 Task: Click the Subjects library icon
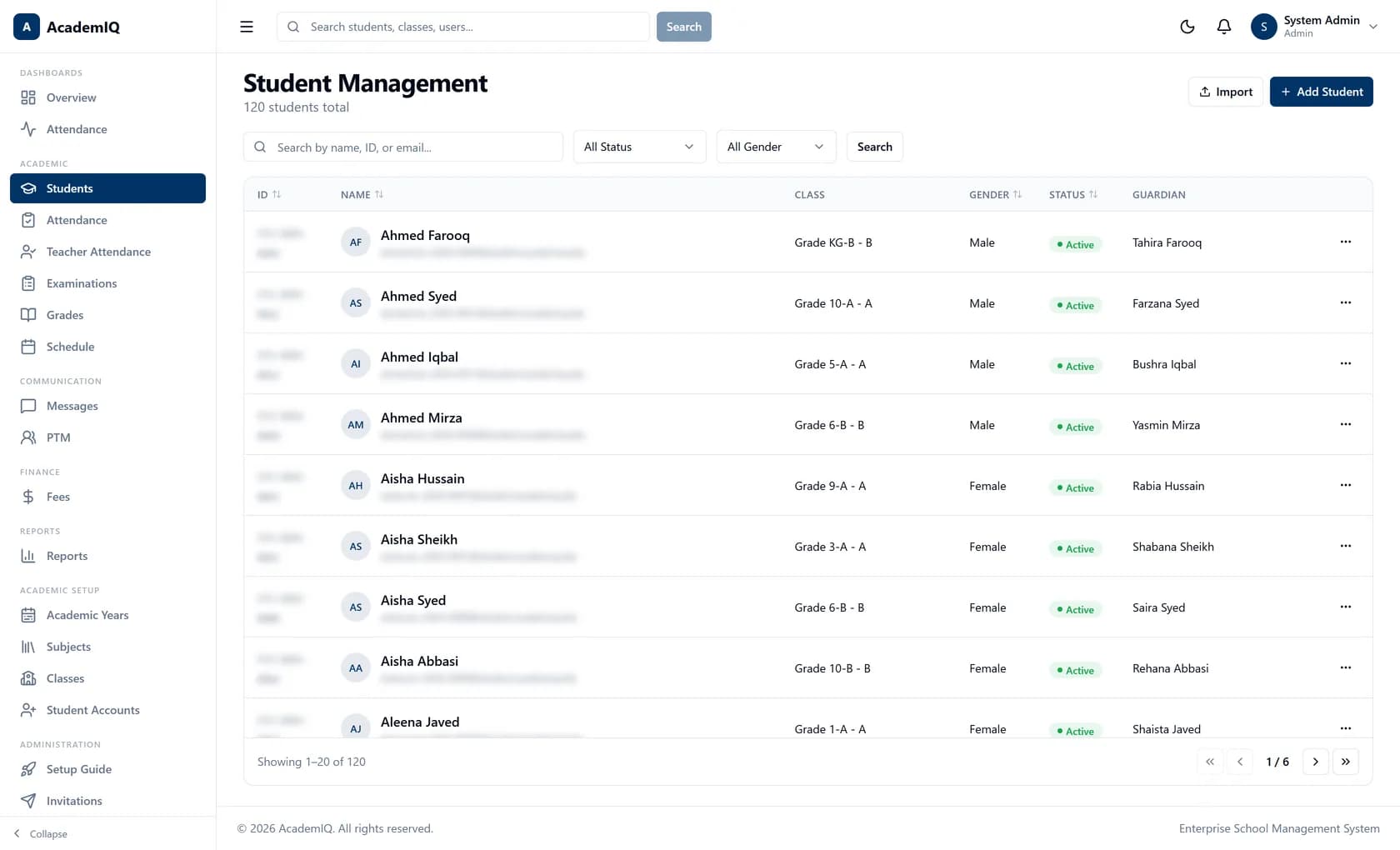click(28, 647)
